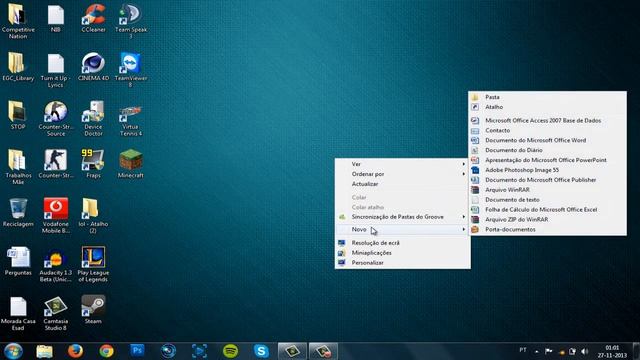The height and width of the screenshot is (360, 640).
Task: Expand the Ver submenu
Action: (x=402, y=164)
